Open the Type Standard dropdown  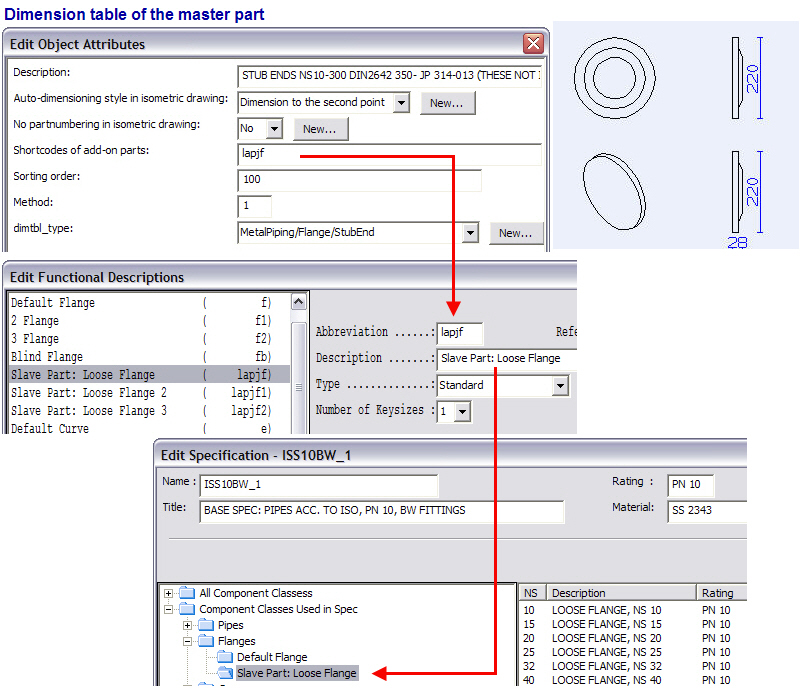[560, 386]
